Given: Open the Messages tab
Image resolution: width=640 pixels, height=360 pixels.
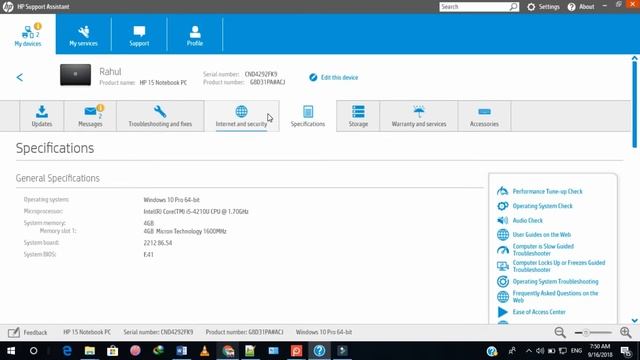Looking at the screenshot, I should pyautogui.click(x=90, y=116).
